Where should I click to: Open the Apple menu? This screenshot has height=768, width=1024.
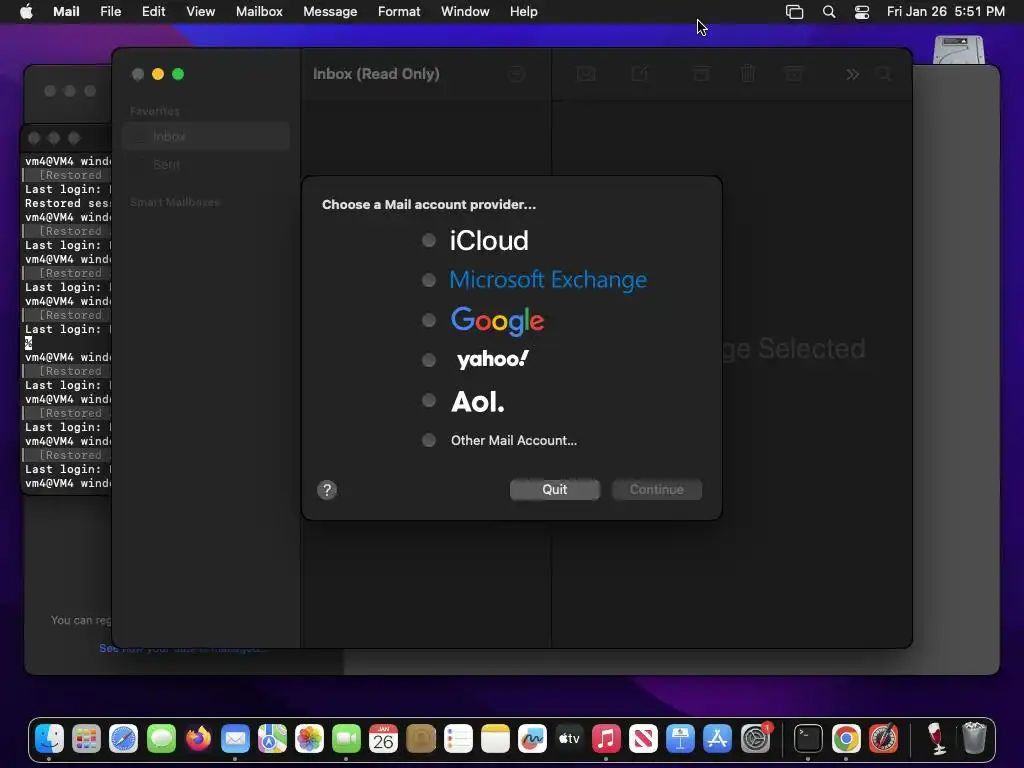click(x=26, y=12)
